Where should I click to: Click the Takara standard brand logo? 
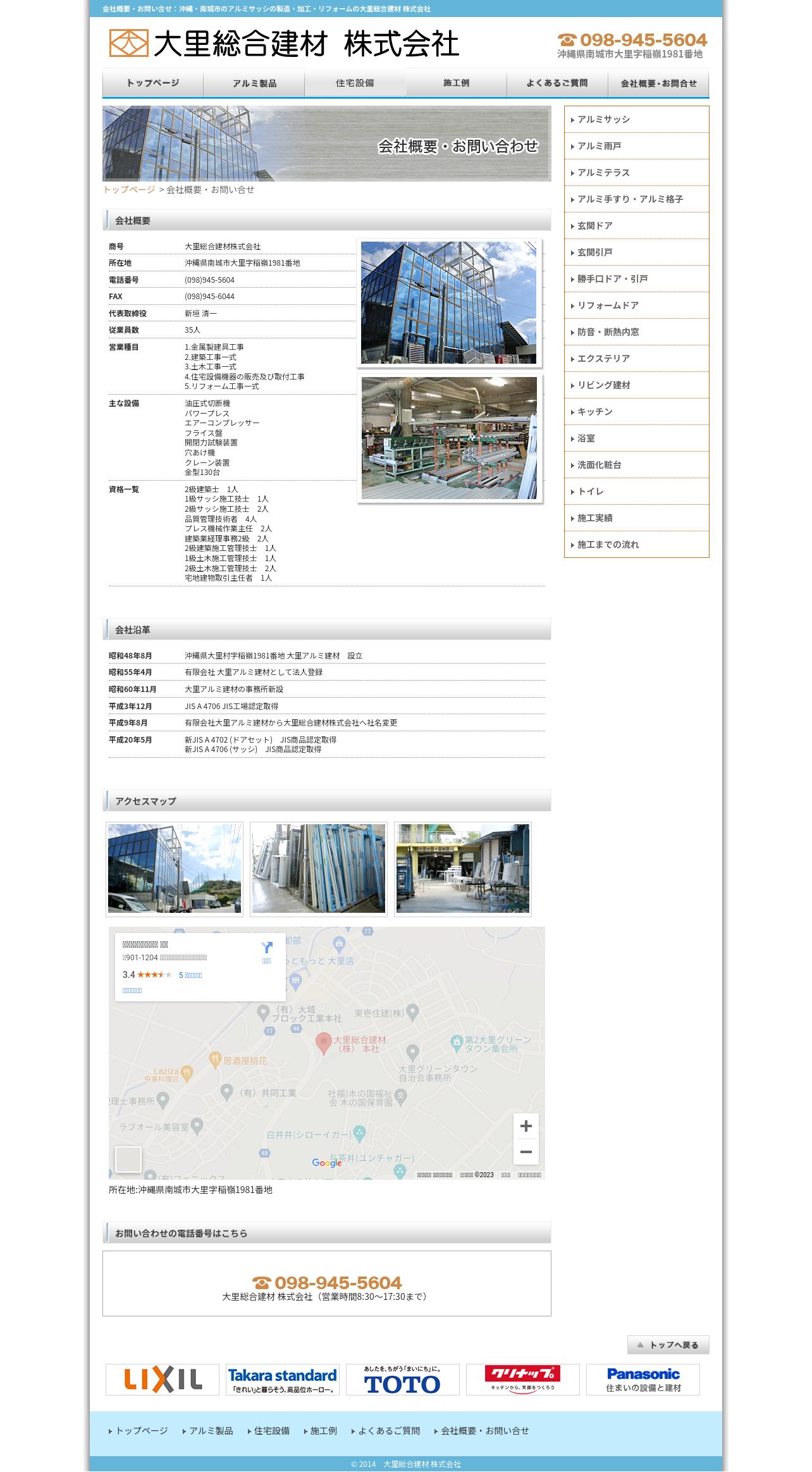[283, 1380]
